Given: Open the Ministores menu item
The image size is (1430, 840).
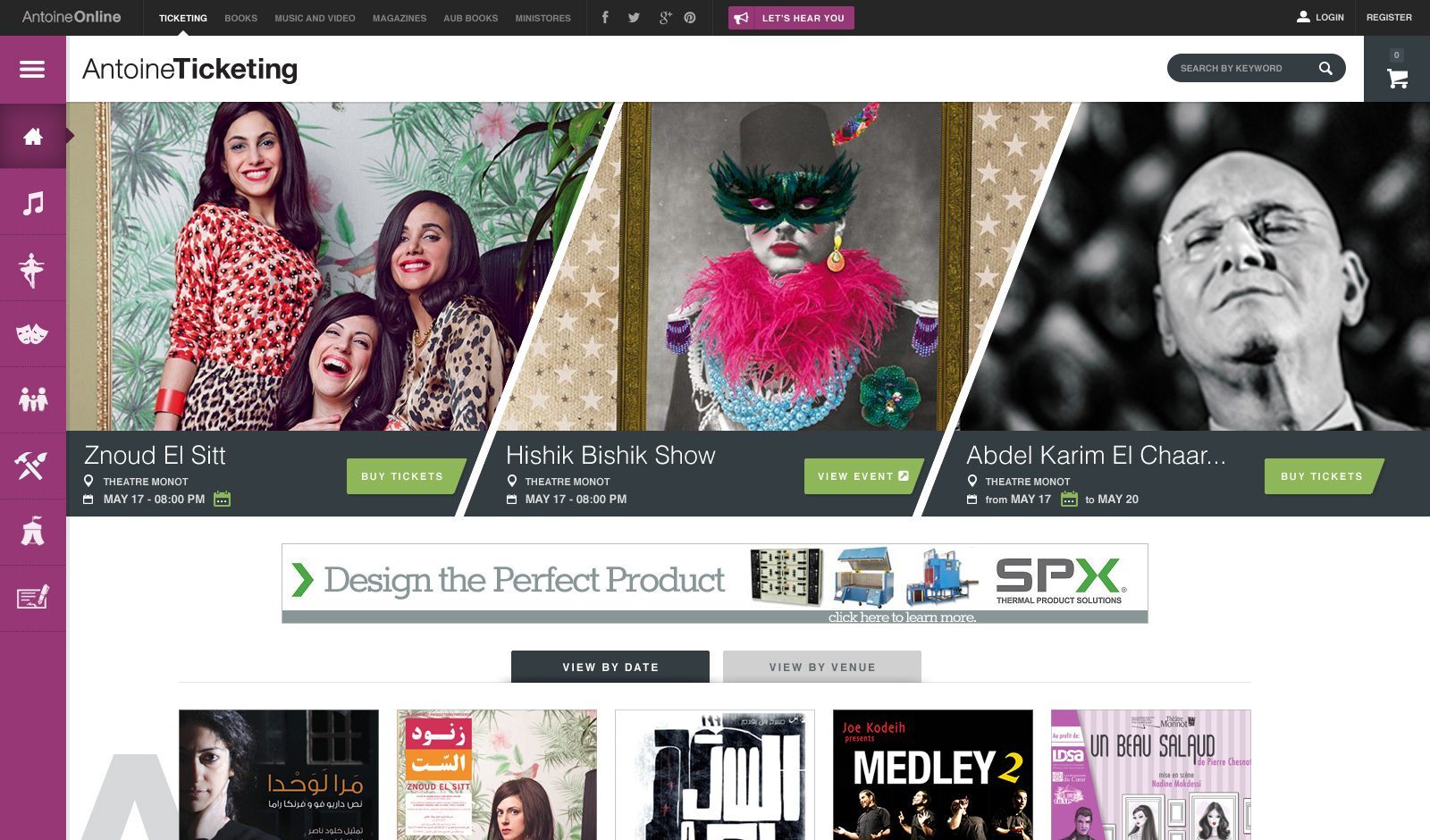Looking at the screenshot, I should click(543, 18).
